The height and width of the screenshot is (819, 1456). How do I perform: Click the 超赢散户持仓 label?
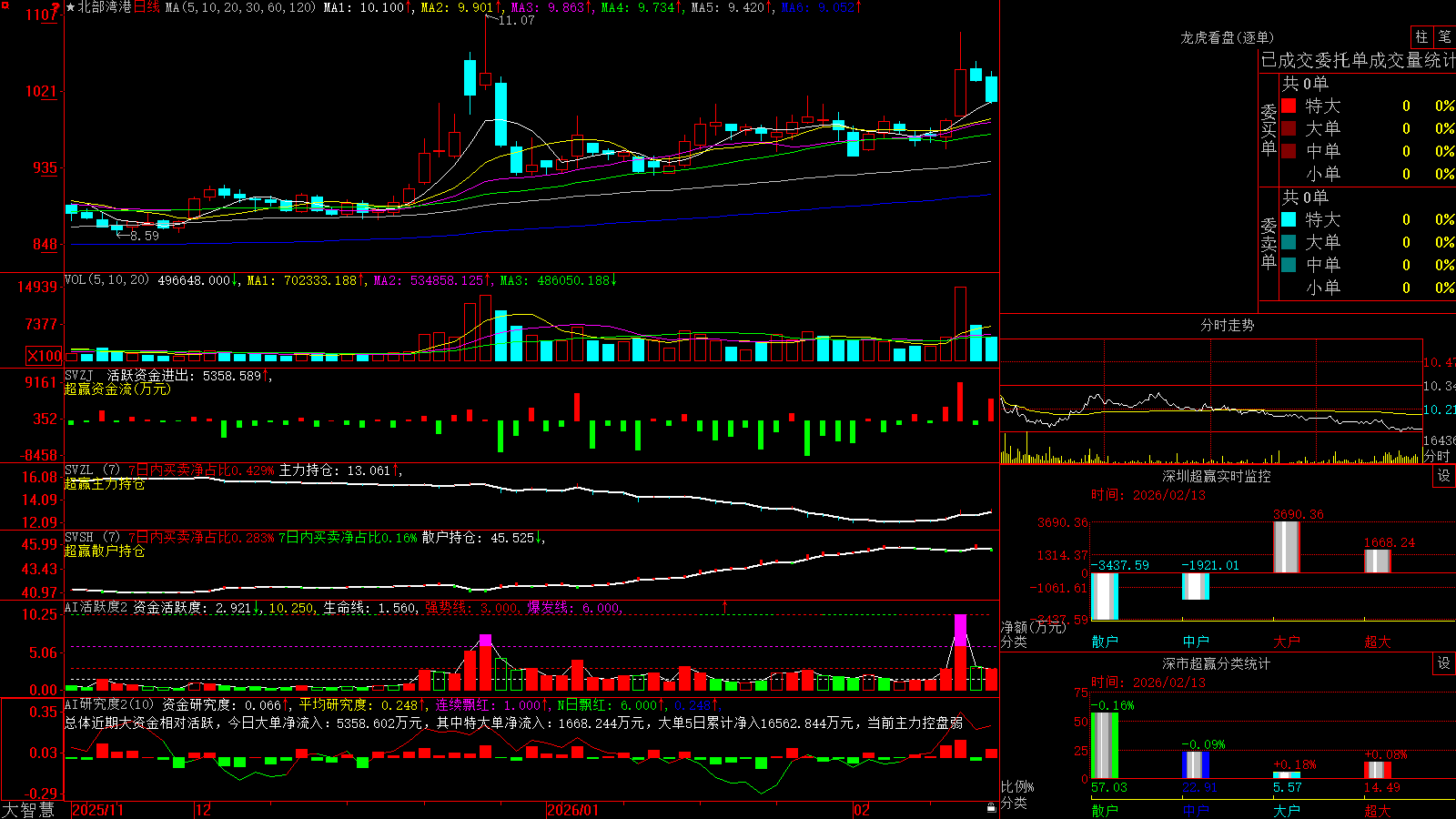pyautogui.click(x=105, y=551)
